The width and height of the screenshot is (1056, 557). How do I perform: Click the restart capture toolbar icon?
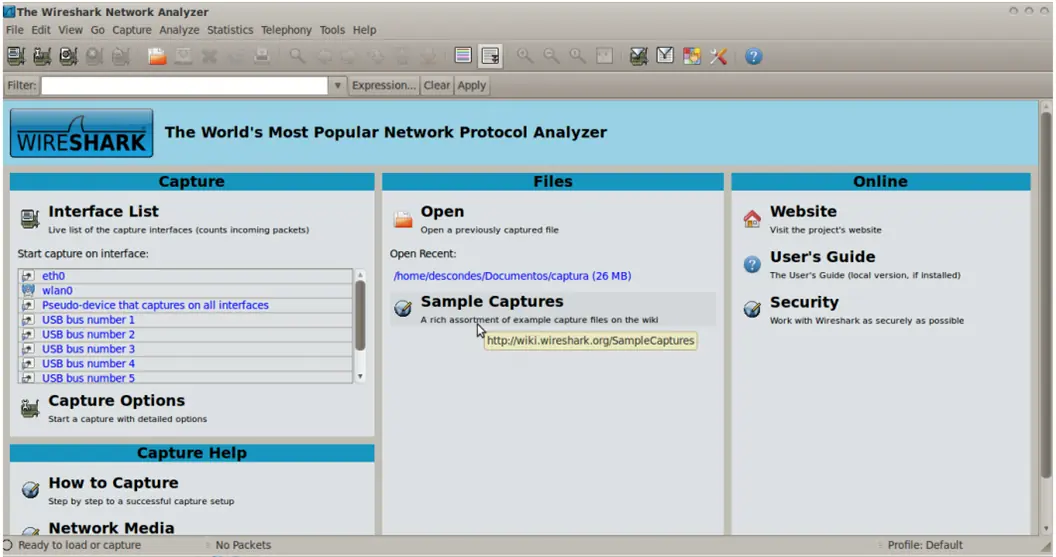pos(121,57)
